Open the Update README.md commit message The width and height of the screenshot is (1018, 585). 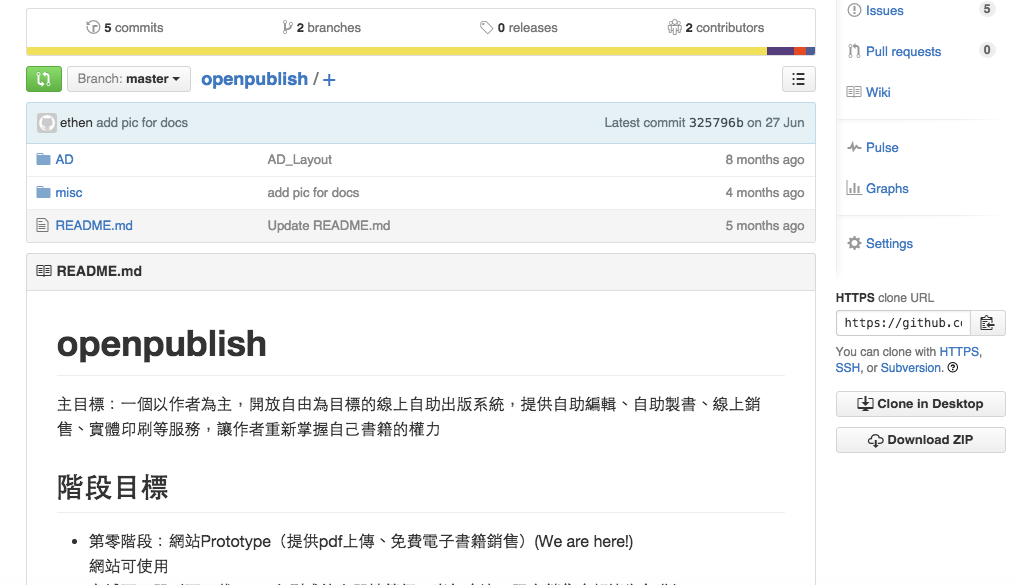click(329, 225)
